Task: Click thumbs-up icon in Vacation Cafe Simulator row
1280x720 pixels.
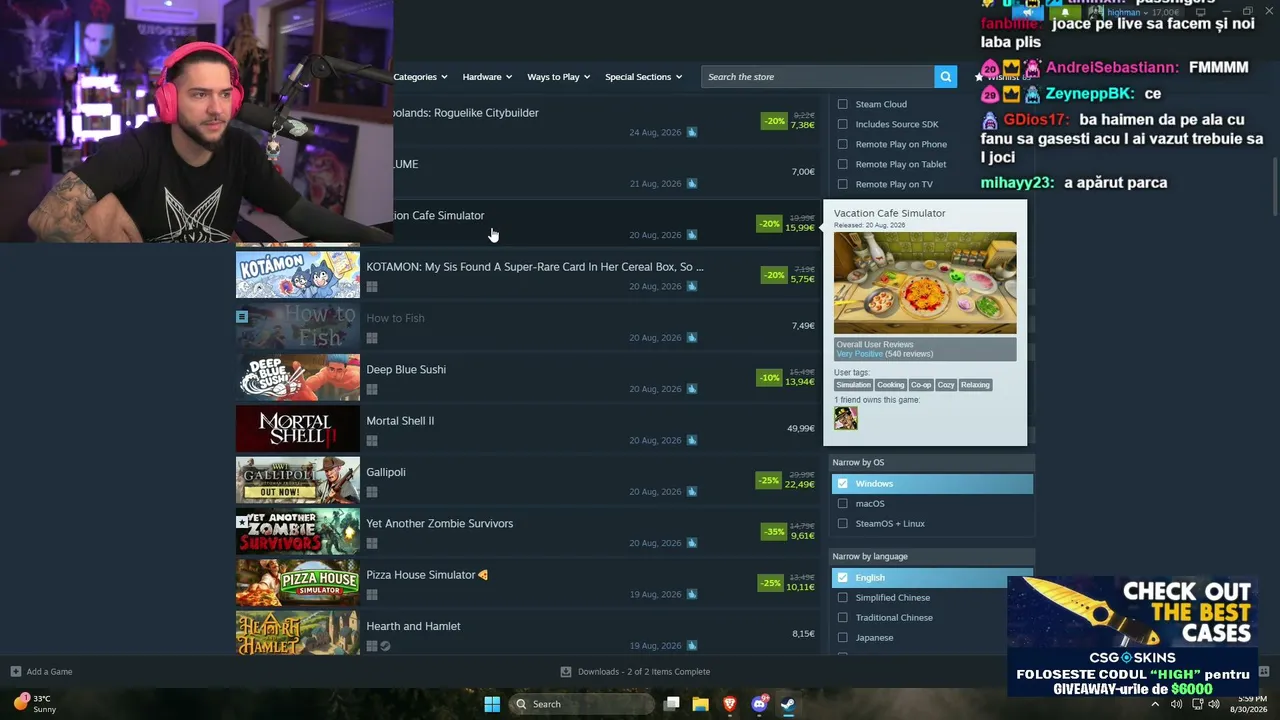Action: click(x=692, y=235)
